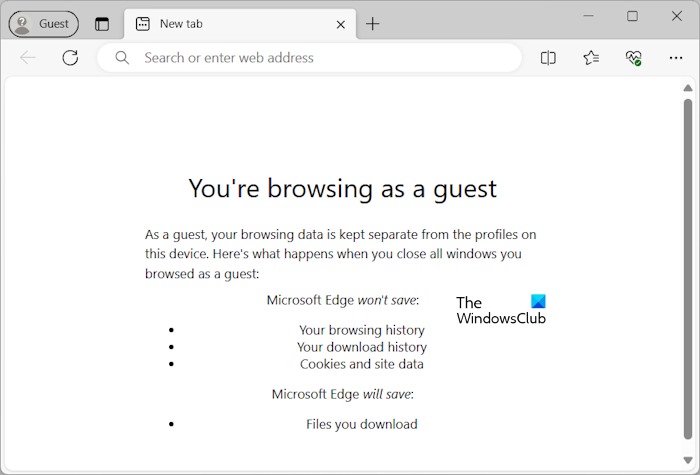The height and width of the screenshot is (475, 700).
Task: Enable split screen view
Action: click(548, 58)
